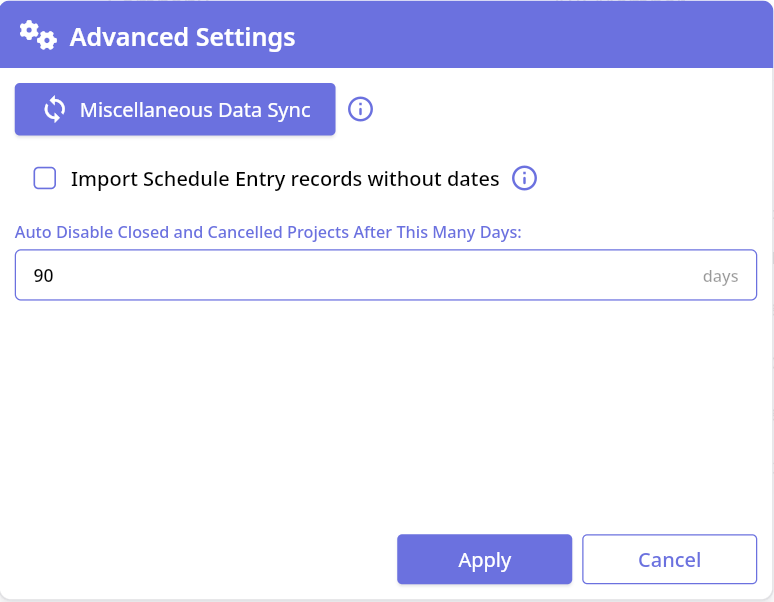
Task: Click the Auto Disable Closed and Cancelled Projects label
Action: (x=268, y=232)
